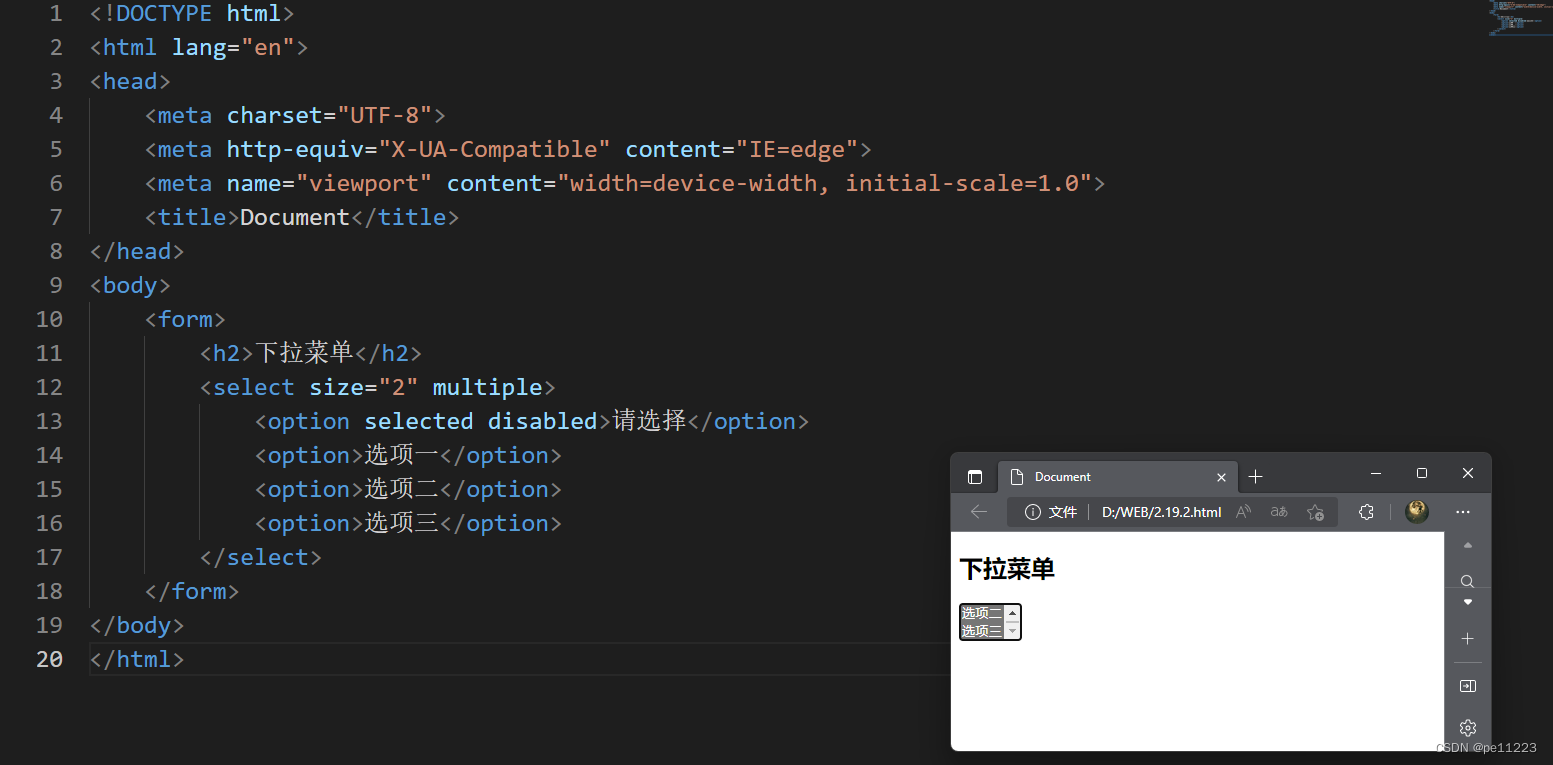The height and width of the screenshot is (765, 1553).
Task: Click the list box scroll-down arrow
Action: [x=1012, y=631]
